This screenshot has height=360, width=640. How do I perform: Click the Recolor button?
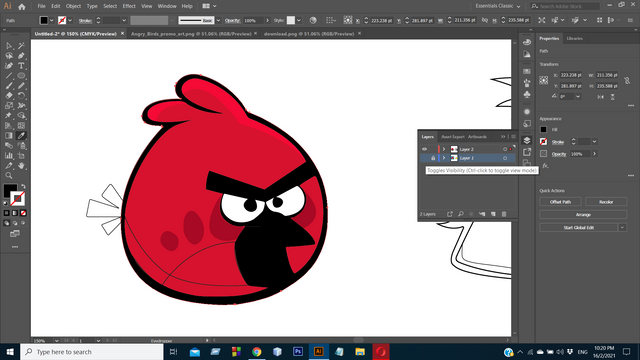coord(606,202)
